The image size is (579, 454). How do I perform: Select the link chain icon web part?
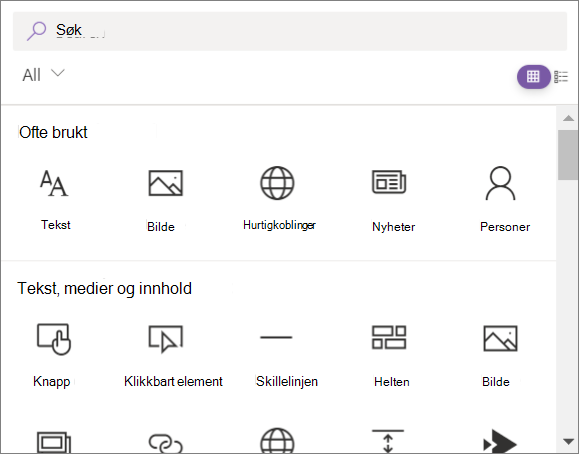[165, 443]
